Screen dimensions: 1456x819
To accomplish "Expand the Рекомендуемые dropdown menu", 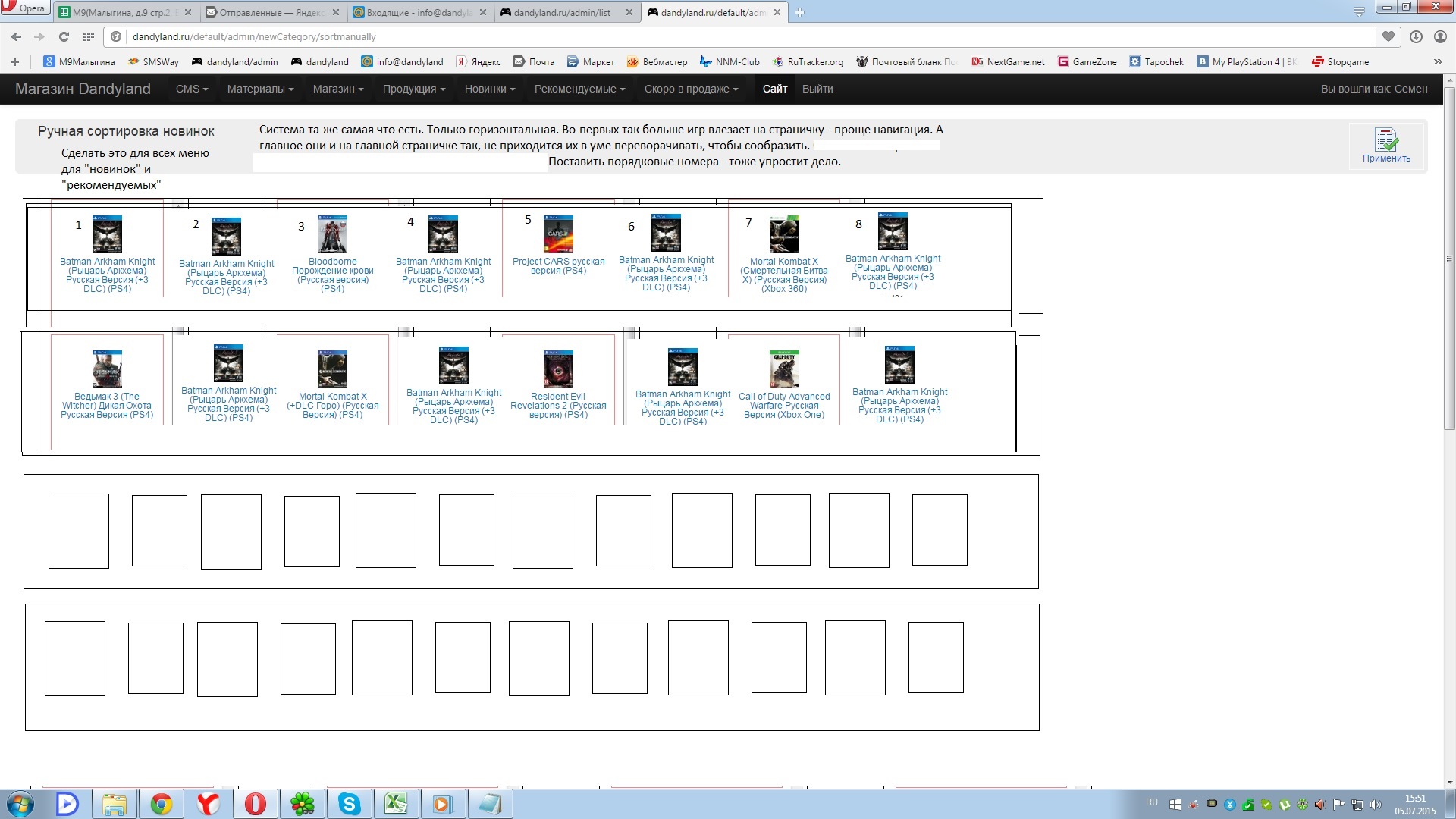I will pos(580,89).
